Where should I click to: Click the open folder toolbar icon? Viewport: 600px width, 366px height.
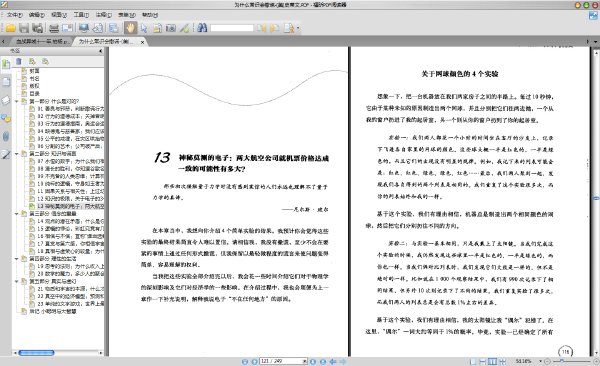point(10,28)
